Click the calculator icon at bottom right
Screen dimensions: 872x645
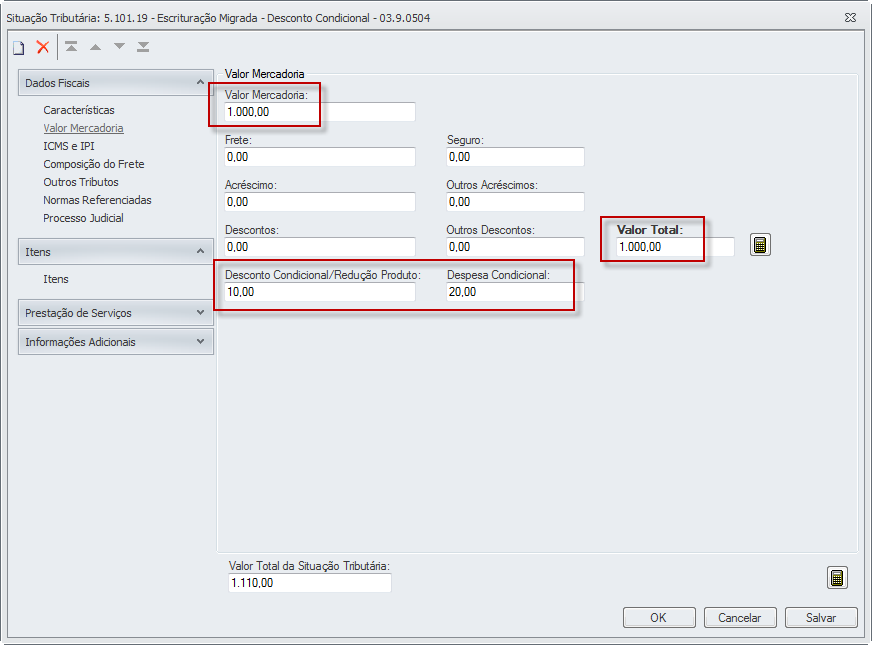(837, 578)
